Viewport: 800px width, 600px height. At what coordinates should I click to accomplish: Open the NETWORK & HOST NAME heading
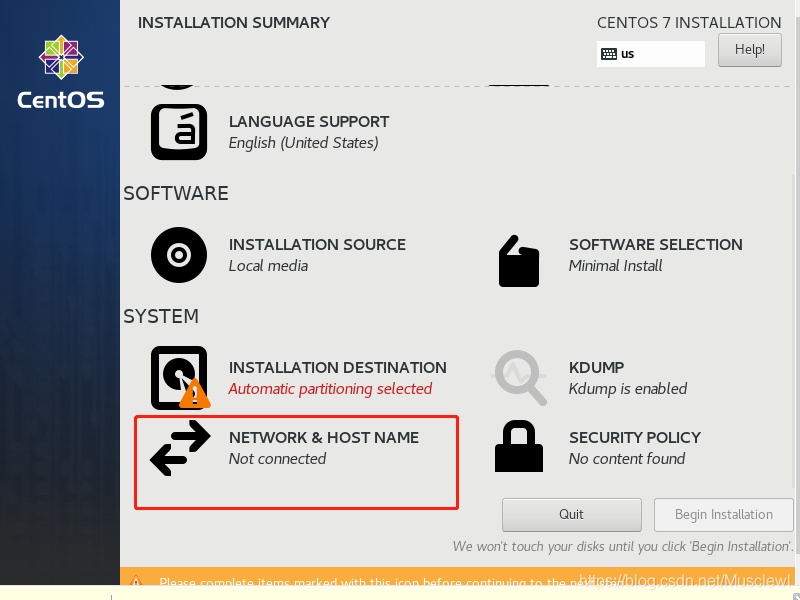(x=323, y=438)
